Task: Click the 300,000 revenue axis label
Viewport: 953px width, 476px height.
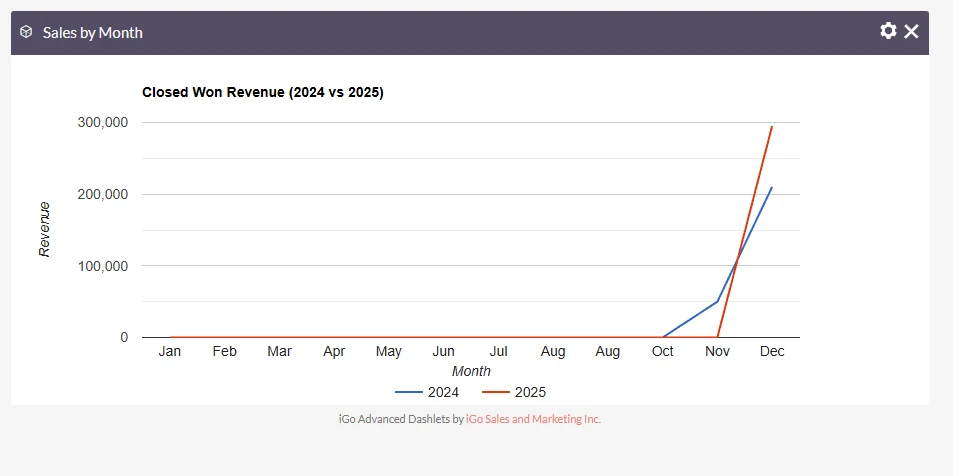Action: [x=102, y=122]
